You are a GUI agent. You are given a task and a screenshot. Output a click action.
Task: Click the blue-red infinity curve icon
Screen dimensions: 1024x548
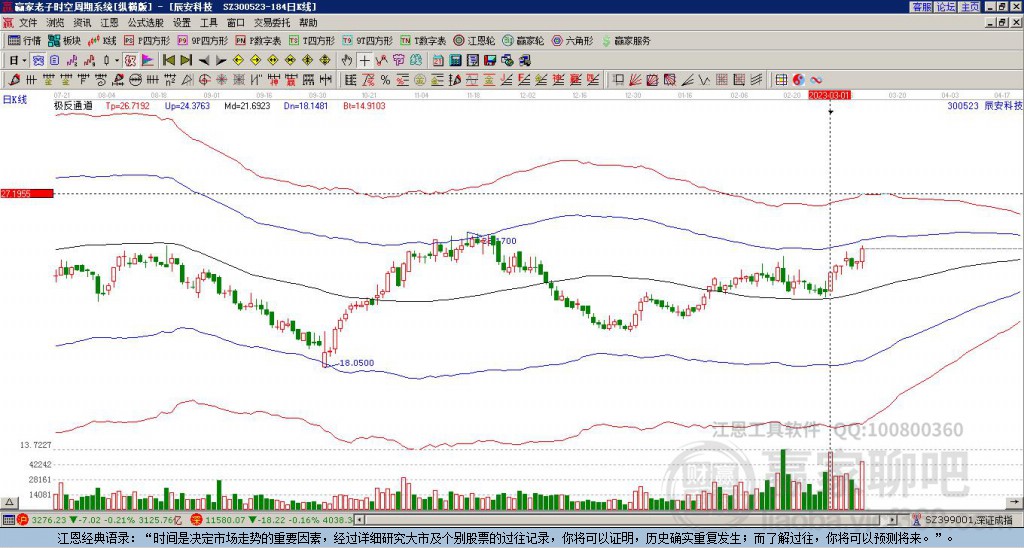pos(816,80)
